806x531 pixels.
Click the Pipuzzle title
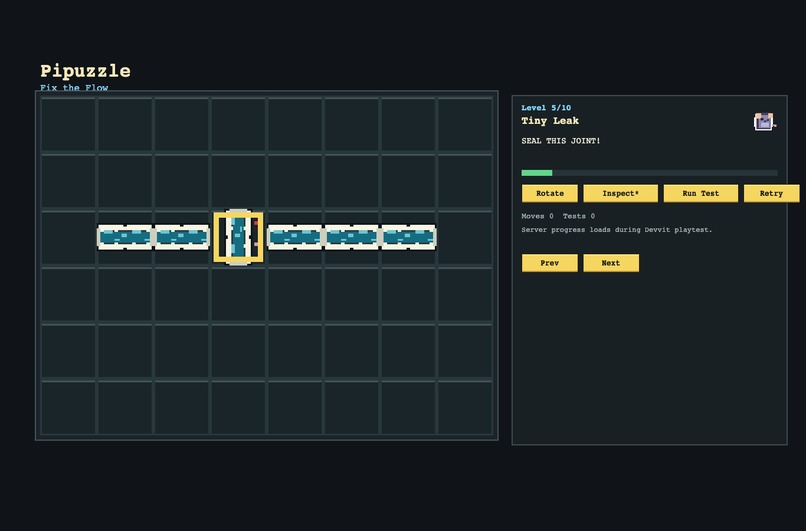[85, 71]
